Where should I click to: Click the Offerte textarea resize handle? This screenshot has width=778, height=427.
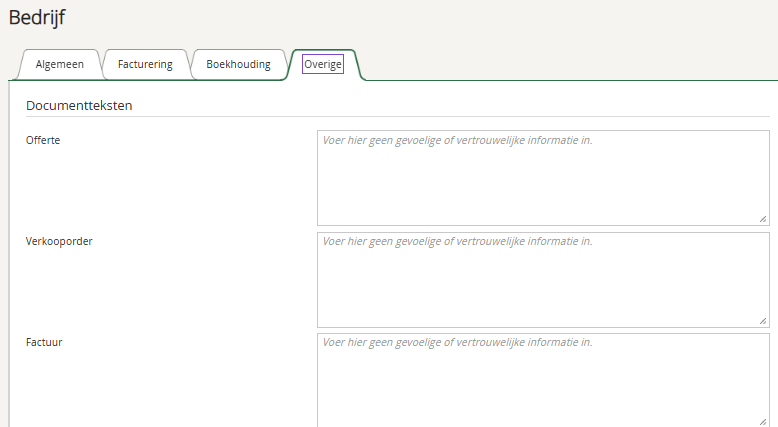point(763,219)
